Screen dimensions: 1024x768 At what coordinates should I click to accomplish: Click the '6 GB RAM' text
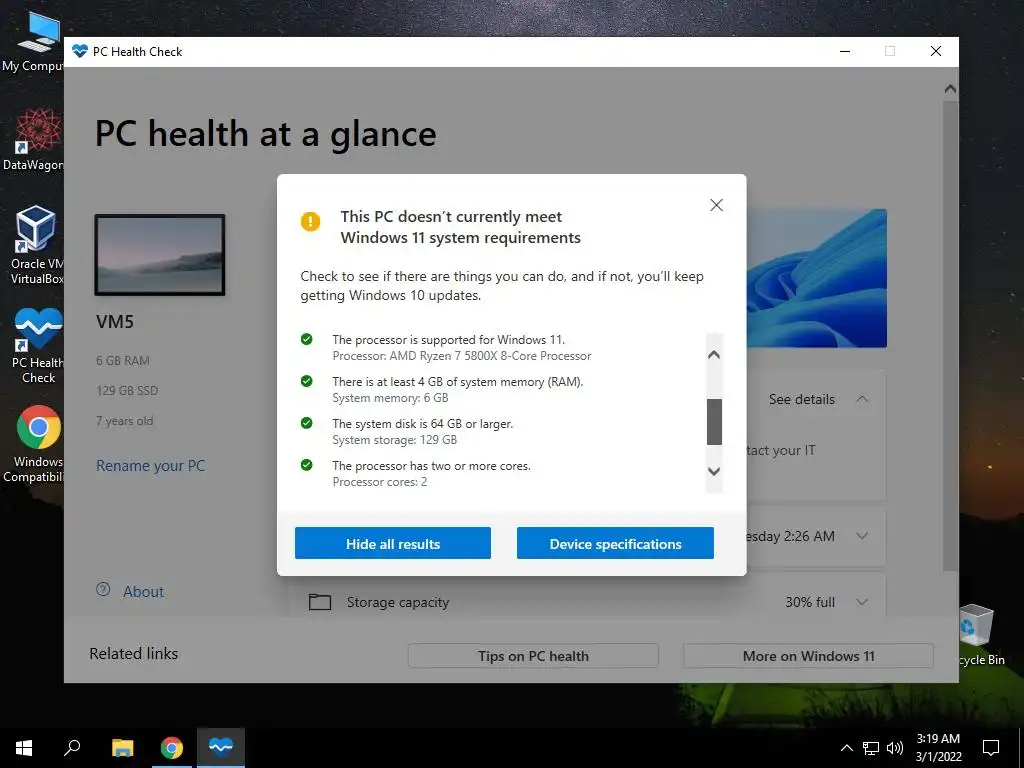(x=123, y=360)
